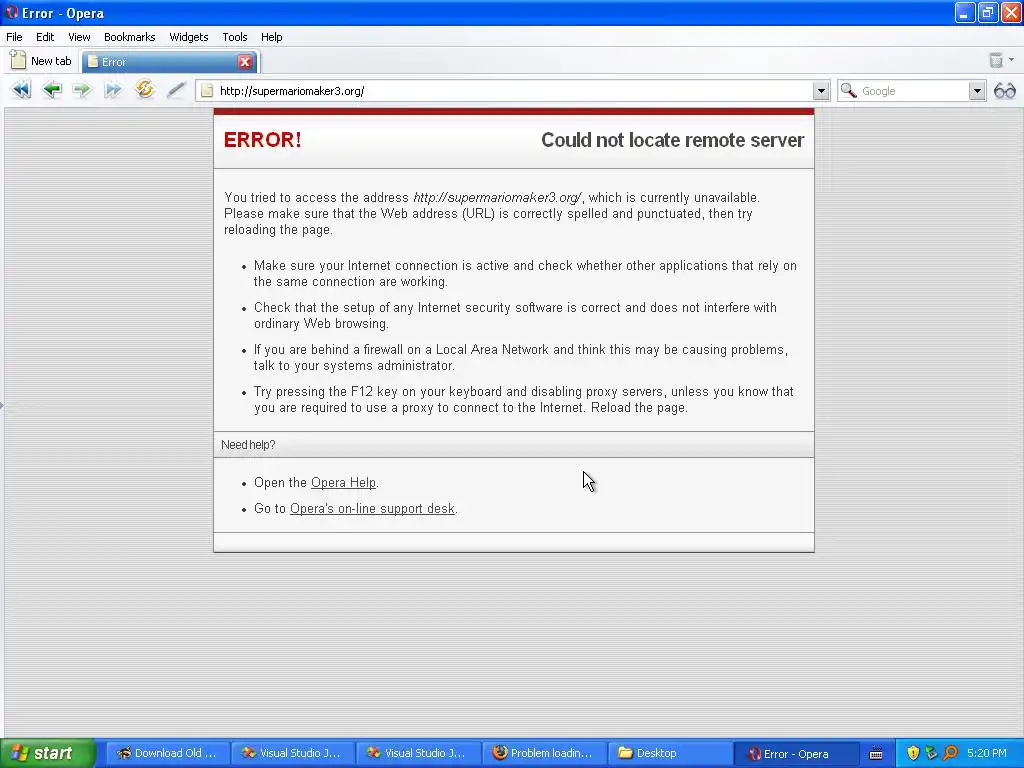Click the Opera logo in title bar
Image resolution: width=1024 pixels, height=768 pixels.
click(11, 12)
